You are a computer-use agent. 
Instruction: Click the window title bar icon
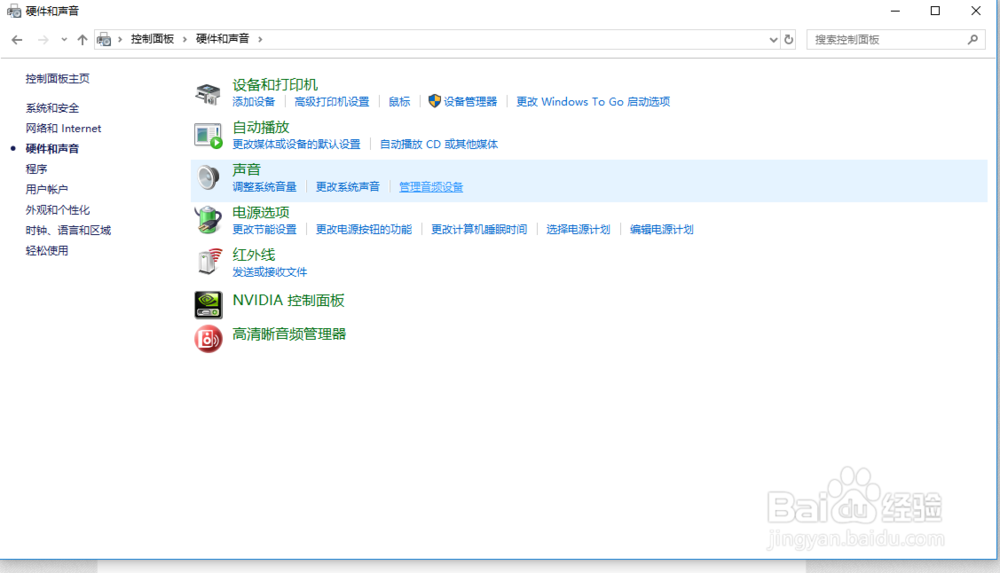pyautogui.click(x=13, y=11)
